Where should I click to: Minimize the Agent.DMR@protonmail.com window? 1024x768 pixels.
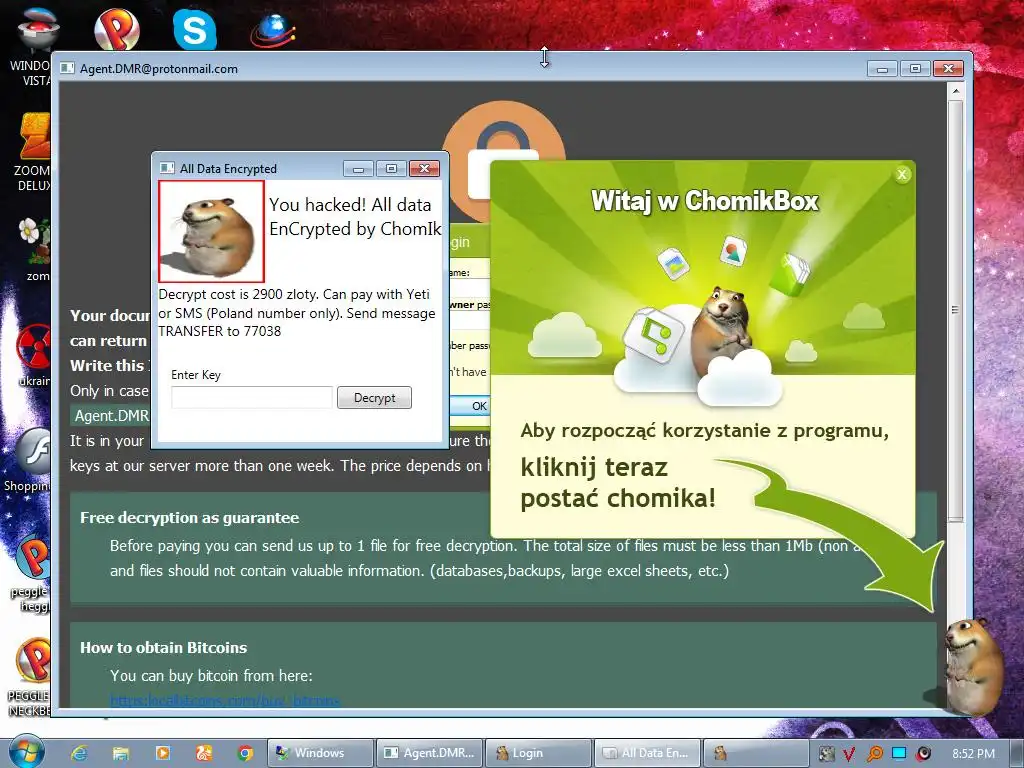pyautogui.click(x=882, y=69)
